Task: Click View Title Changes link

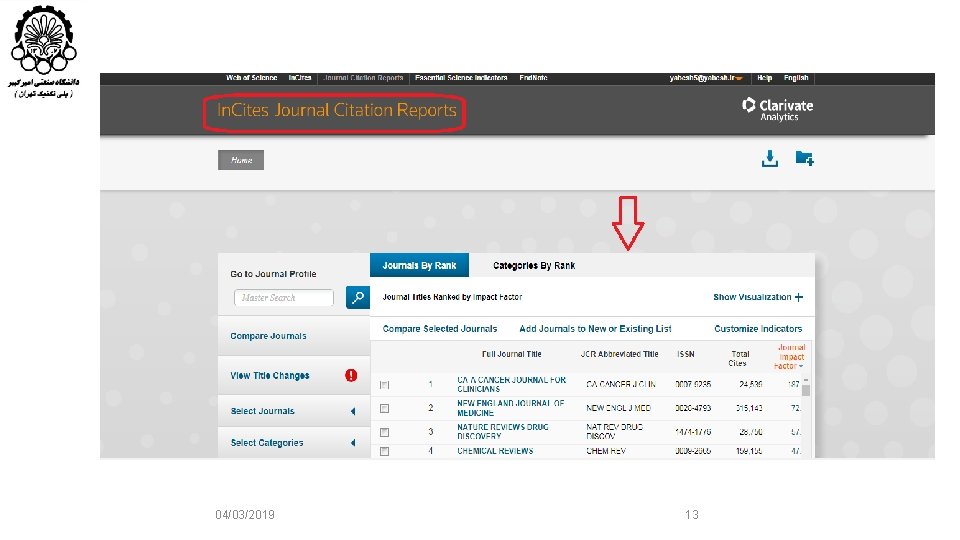Action: click(x=269, y=375)
